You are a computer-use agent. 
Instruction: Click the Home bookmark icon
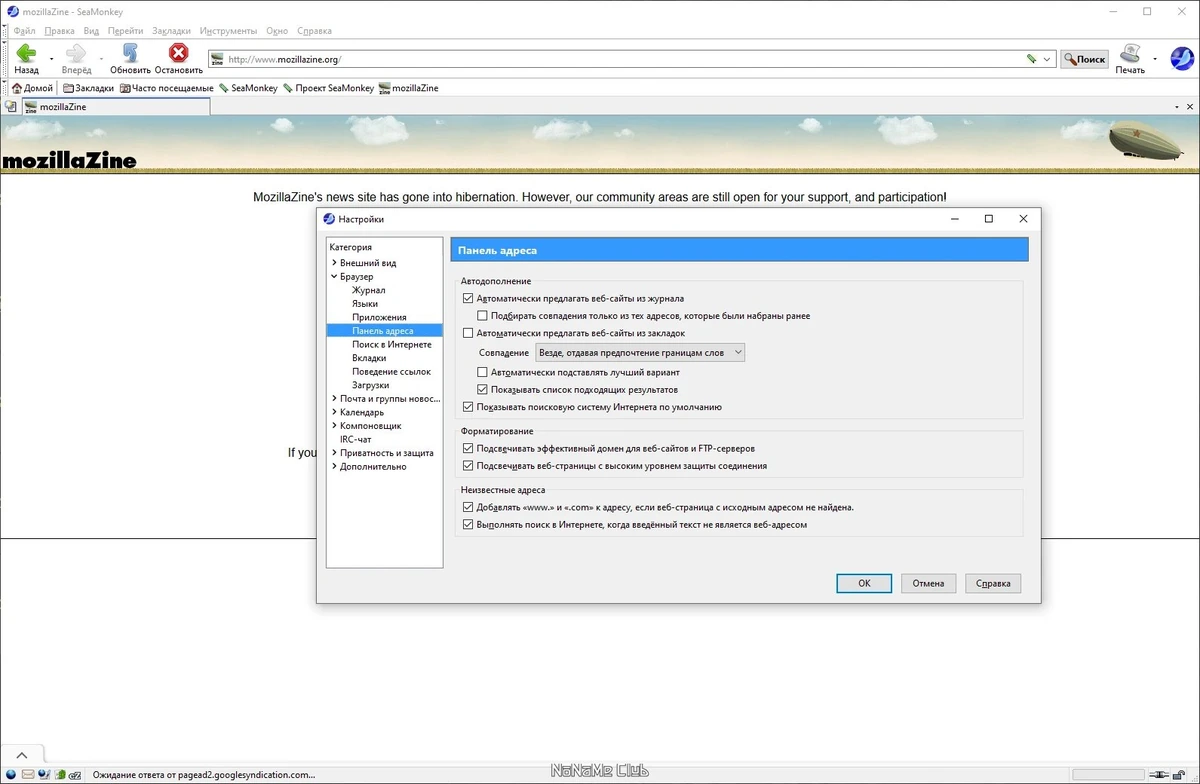click(x=17, y=88)
